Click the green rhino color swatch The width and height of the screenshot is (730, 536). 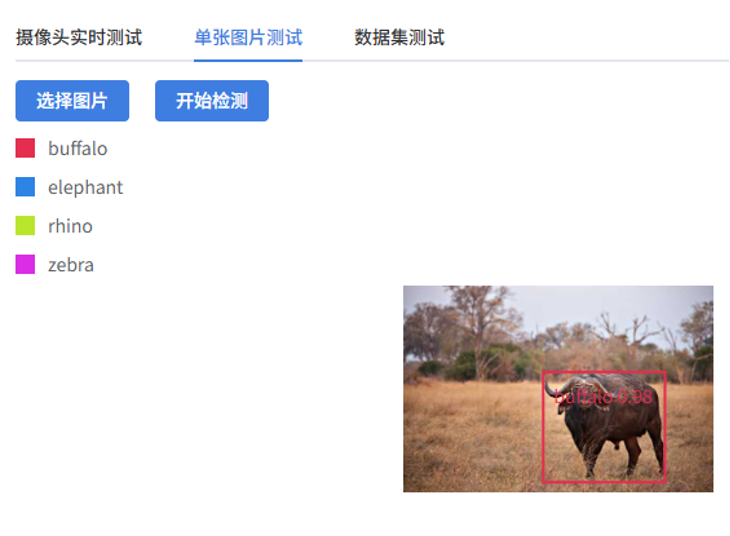pos(25,225)
